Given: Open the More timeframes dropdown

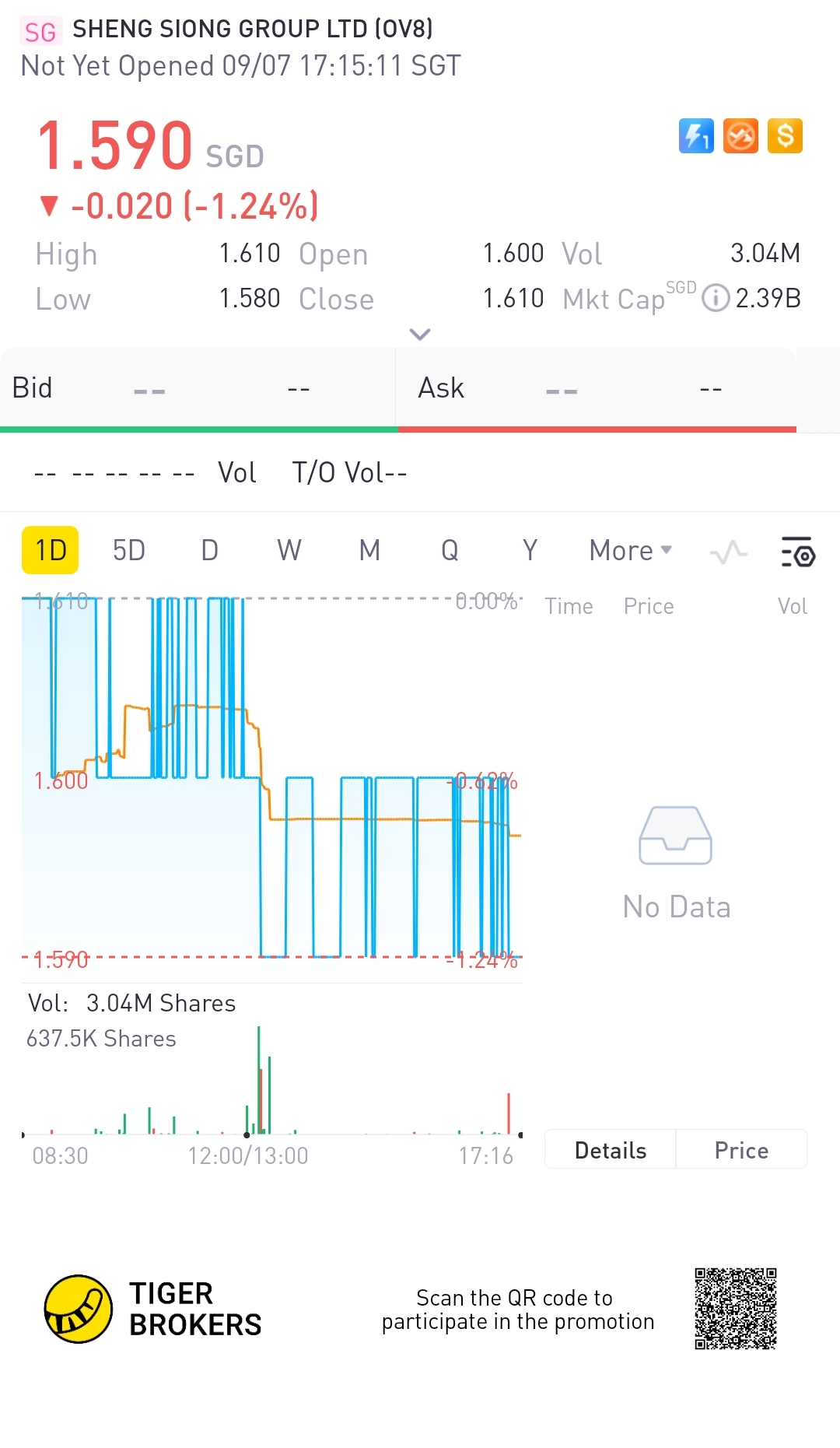Looking at the screenshot, I should click(x=630, y=551).
